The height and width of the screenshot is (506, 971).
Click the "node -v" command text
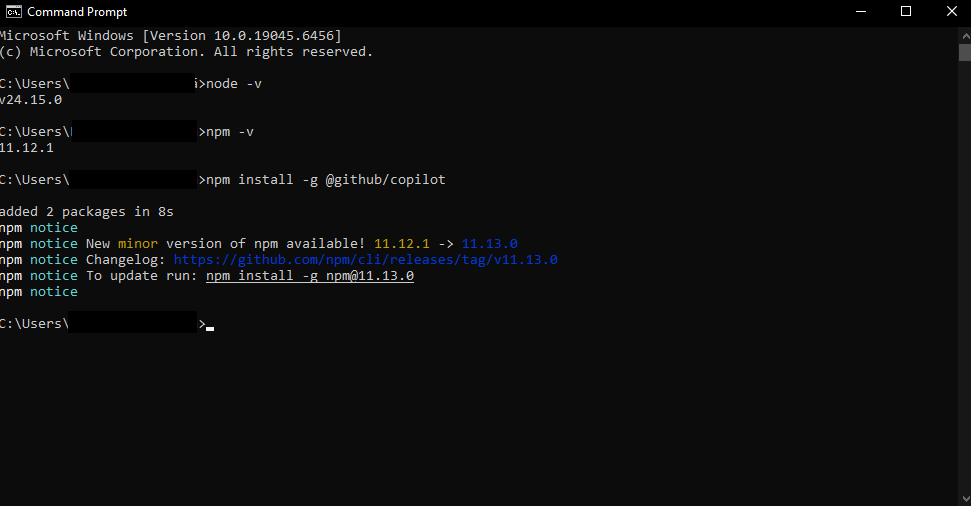pos(234,84)
